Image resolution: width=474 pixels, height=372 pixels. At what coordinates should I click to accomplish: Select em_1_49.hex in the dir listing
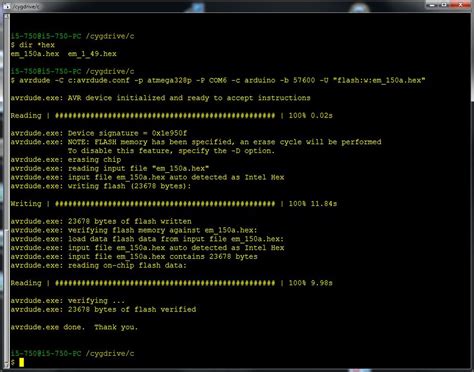92,54
